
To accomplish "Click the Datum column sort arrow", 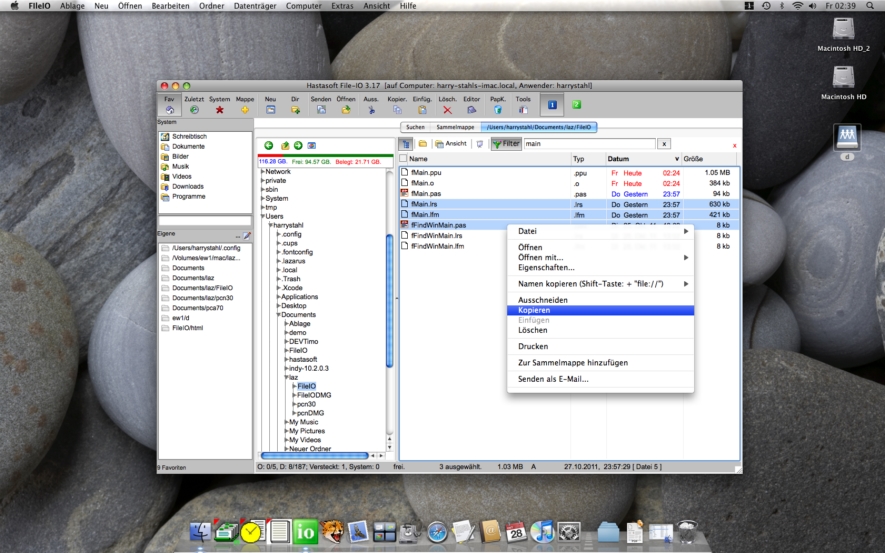I will point(677,159).
